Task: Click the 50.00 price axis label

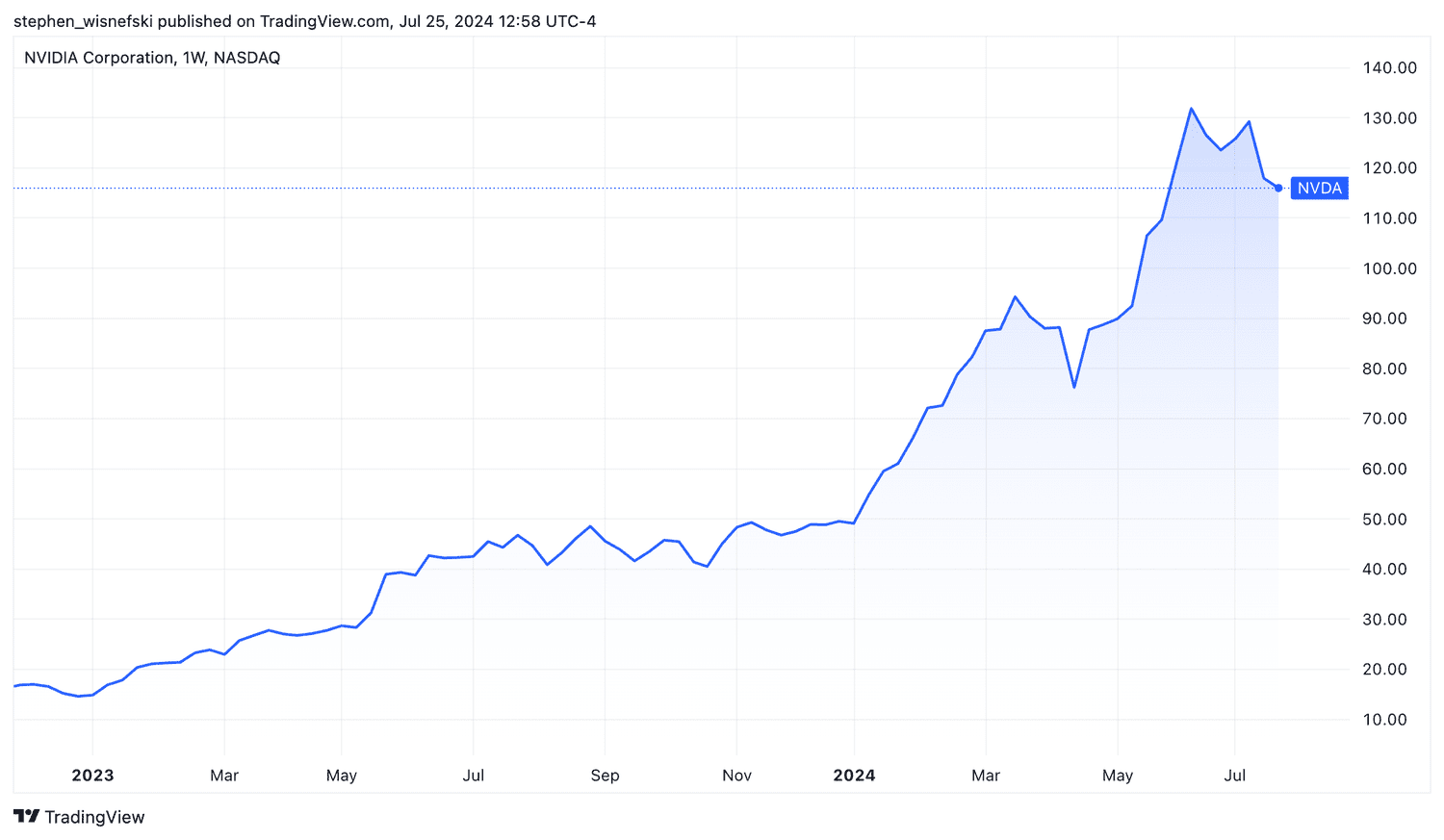Action: pyautogui.click(x=1384, y=519)
